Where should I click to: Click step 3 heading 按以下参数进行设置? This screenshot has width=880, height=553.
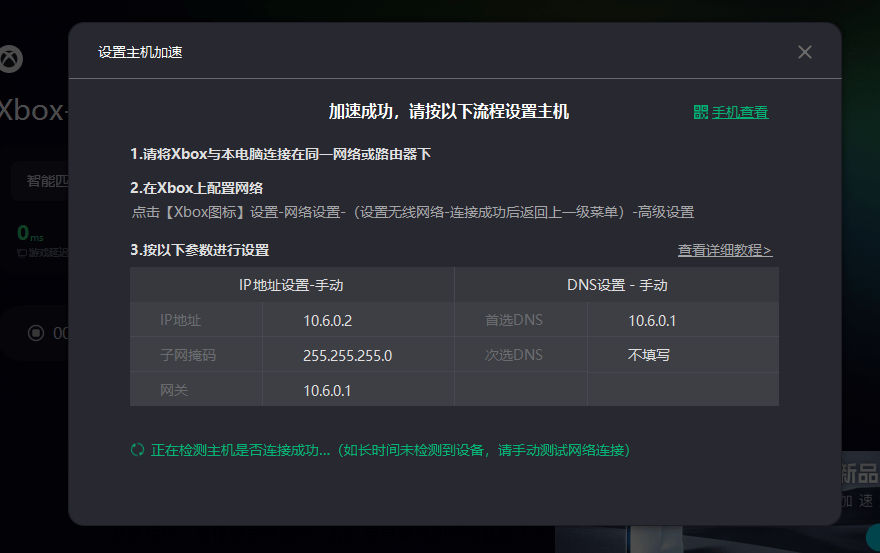pos(200,250)
